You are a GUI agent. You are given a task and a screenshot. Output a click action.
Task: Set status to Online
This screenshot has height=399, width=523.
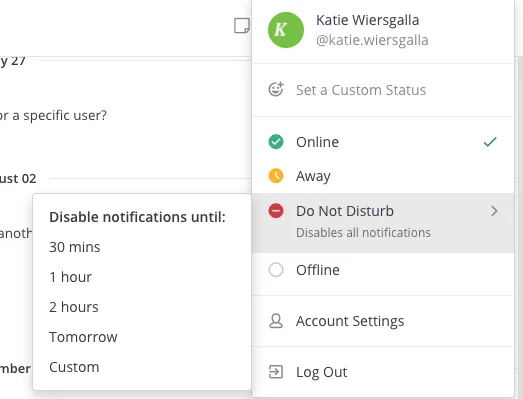[383, 142]
